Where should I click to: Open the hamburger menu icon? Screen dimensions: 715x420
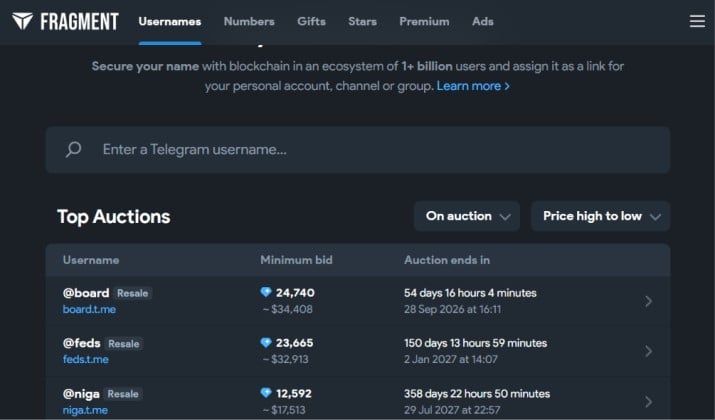tap(697, 21)
